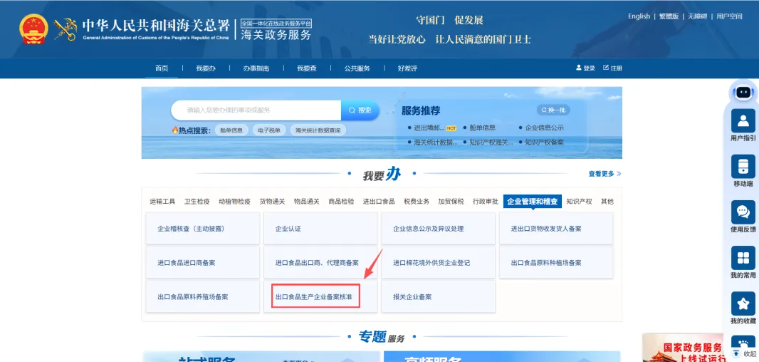Select 商品检验 category tab
Image resolution: width=759 pixels, height=362 pixels.
341,201
